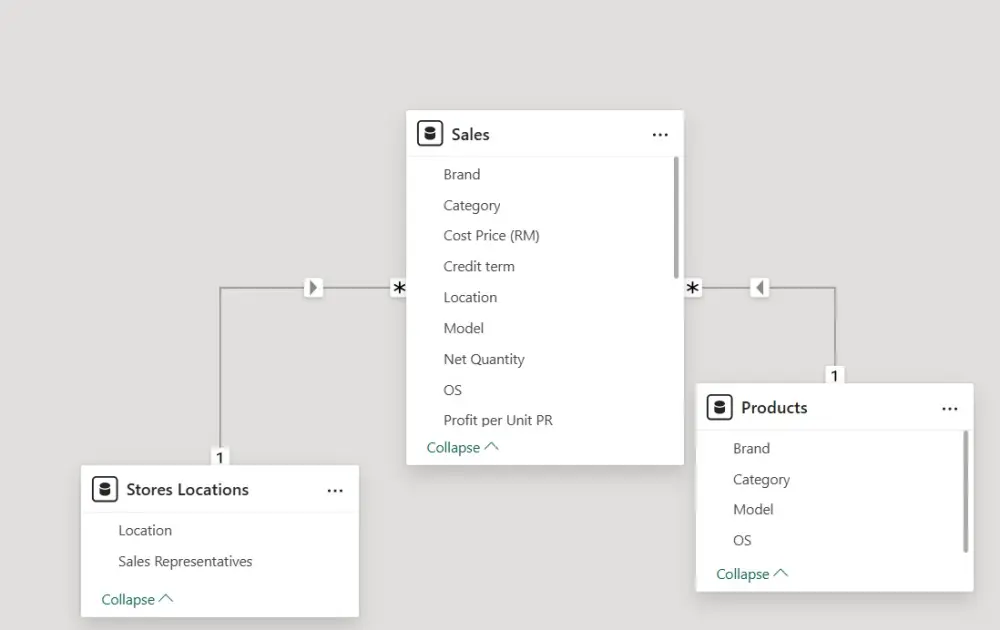Click the database icon on Stores Locations
This screenshot has height=630, width=1000.
tap(104, 489)
